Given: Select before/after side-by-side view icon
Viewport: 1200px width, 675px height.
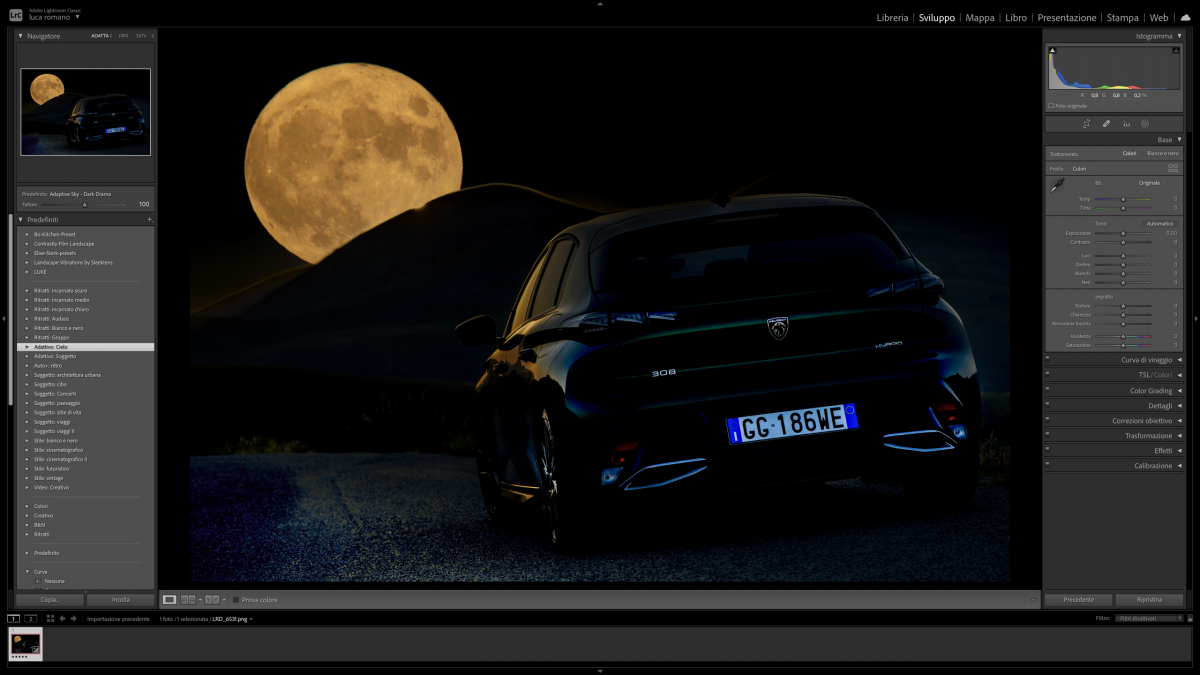Looking at the screenshot, I should coord(188,599).
